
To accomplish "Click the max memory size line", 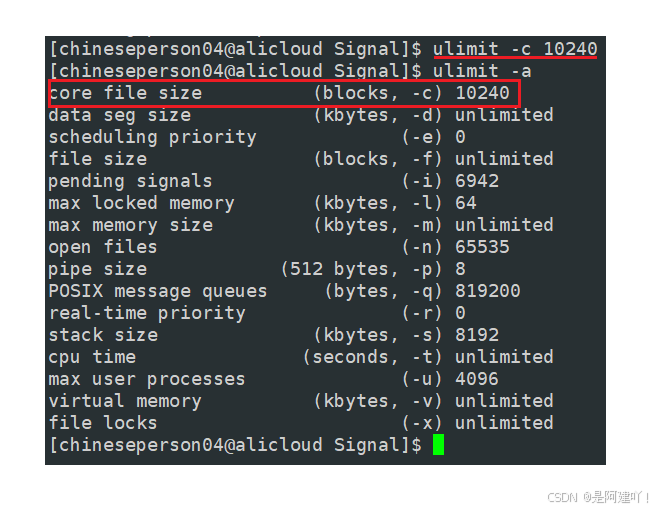I will click(x=301, y=225).
